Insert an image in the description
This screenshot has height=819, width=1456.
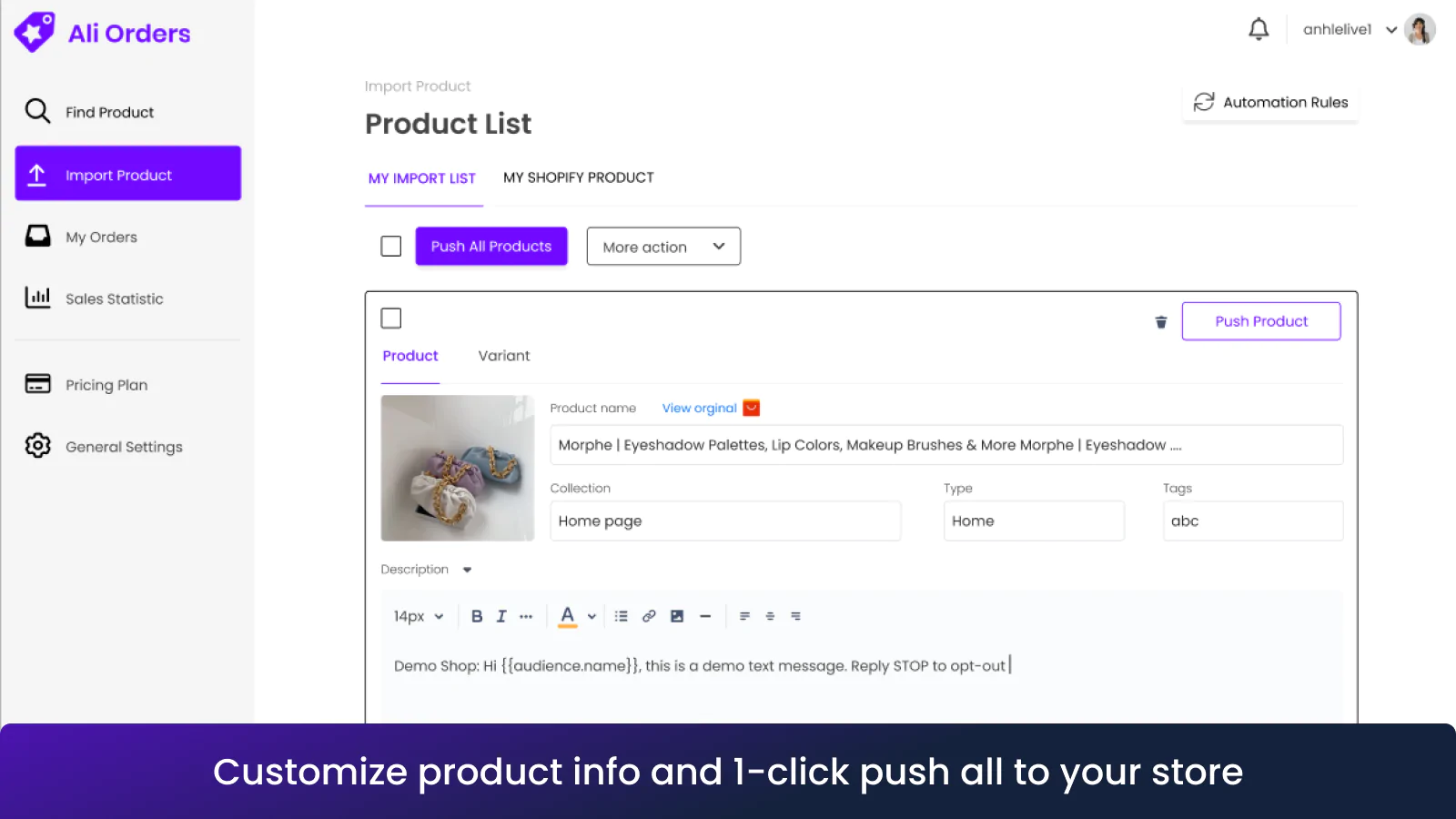[677, 616]
